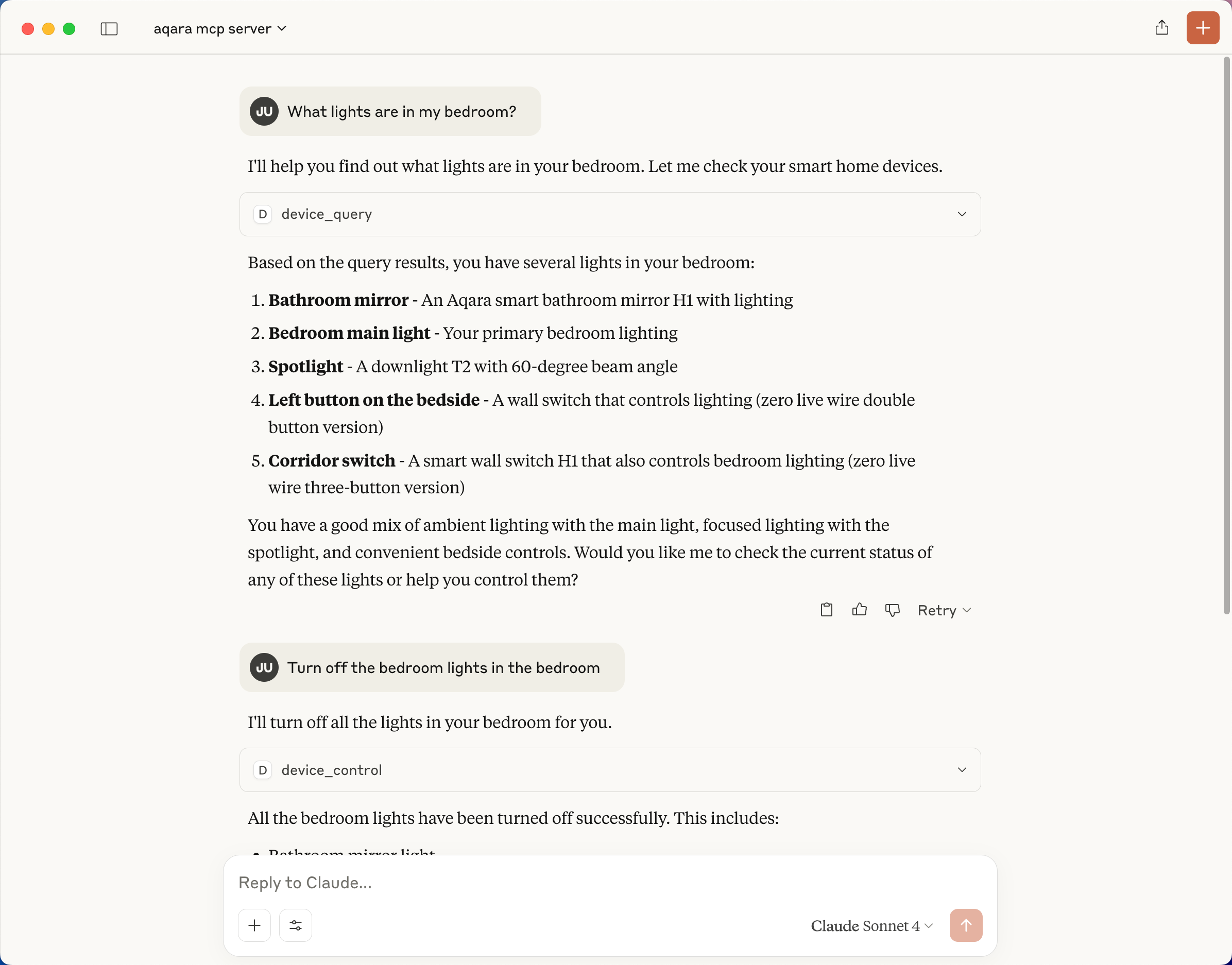Click the device_query tool D icon
The height and width of the screenshot is (965, 1232).
[x=262, y=214]
